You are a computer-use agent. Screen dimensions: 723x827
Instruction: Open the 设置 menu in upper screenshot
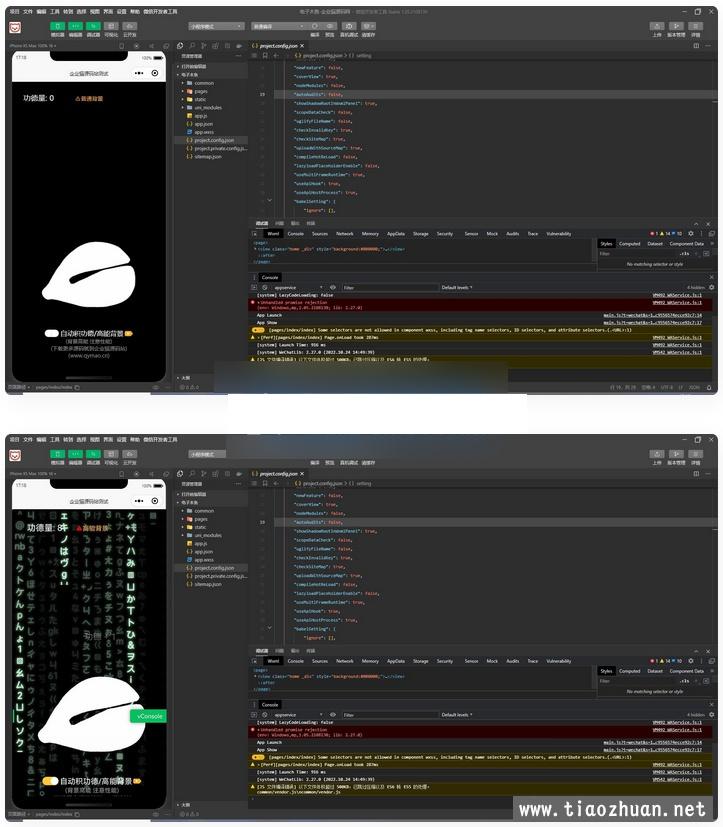tap(122, 11)
